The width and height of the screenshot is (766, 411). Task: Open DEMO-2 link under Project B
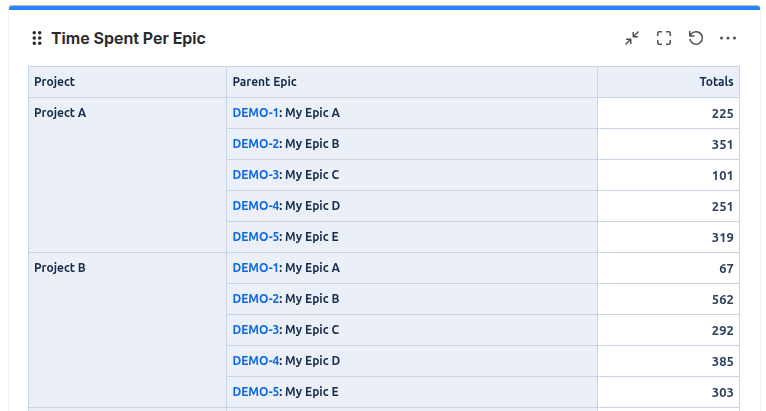[255, 299]
